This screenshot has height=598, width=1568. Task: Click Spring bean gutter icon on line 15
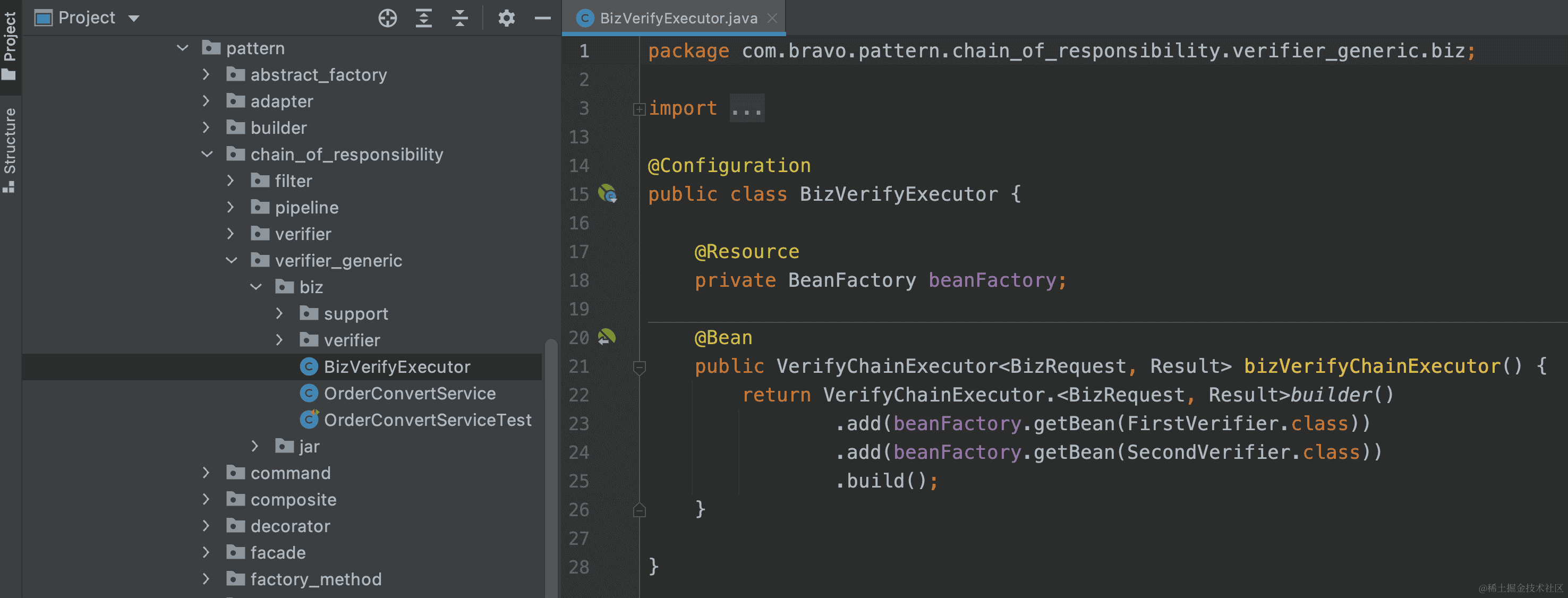[607, 194]
